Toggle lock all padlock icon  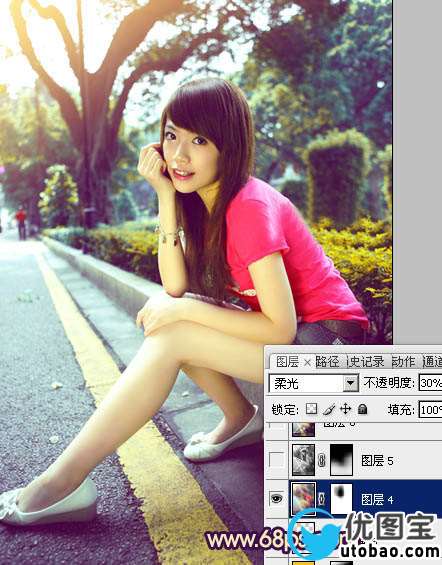pyautogui.click(x=362, y=409)
